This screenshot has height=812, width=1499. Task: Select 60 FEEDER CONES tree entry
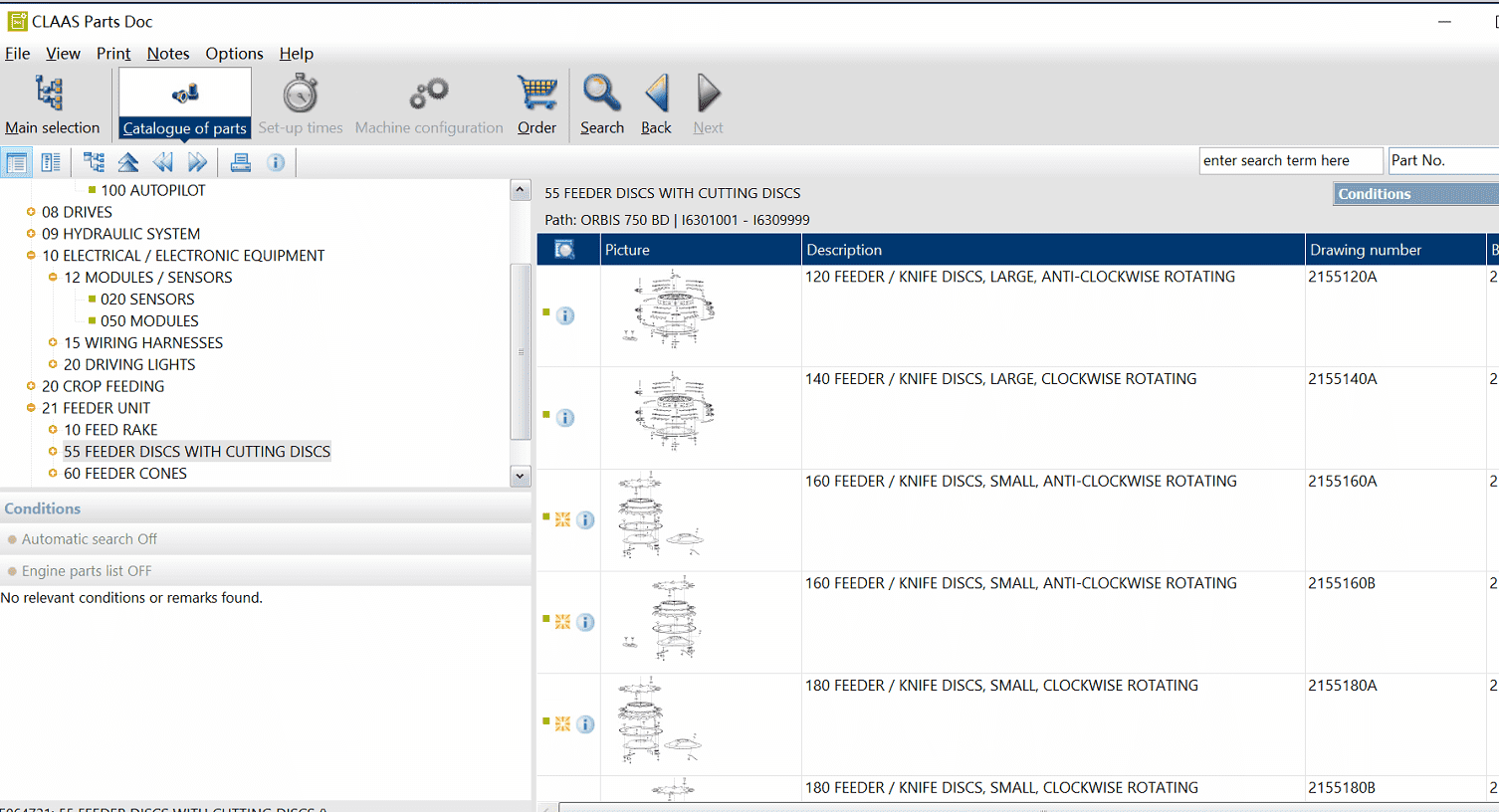coord(125,474)
